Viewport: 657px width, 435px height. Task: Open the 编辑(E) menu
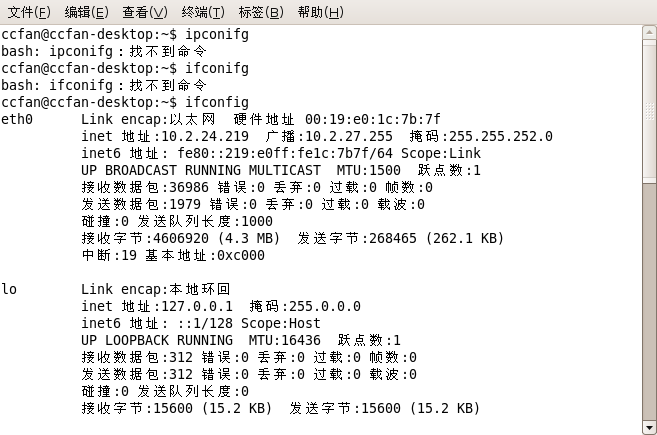pos(87,12)
